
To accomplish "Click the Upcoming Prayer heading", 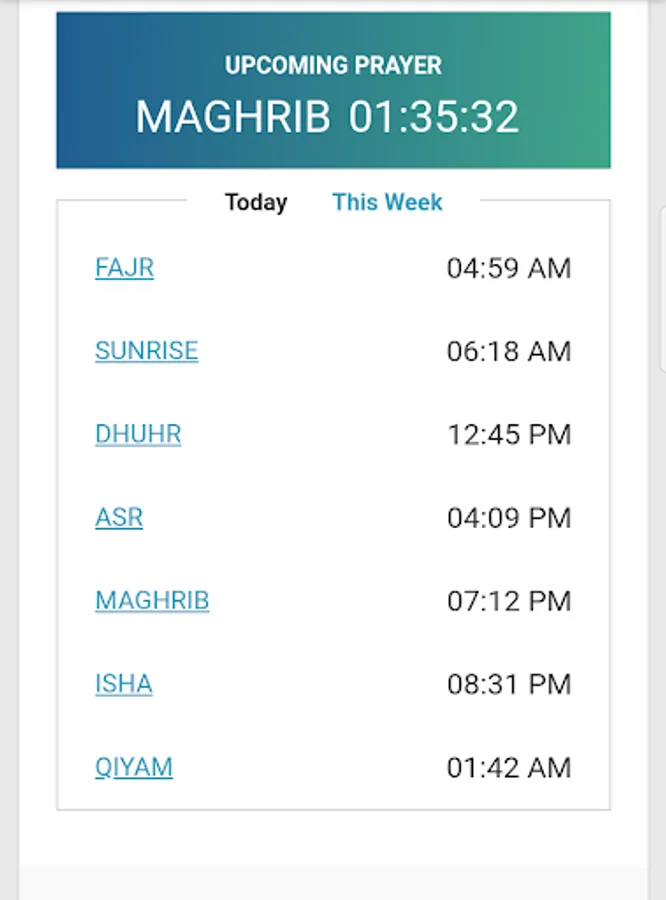I will pos(333,66).
